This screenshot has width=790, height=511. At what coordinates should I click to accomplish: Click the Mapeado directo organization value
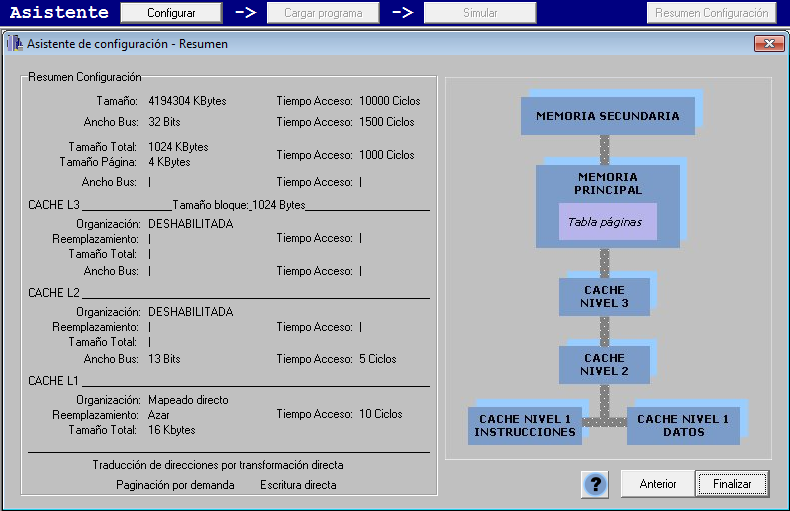point(188,400)
